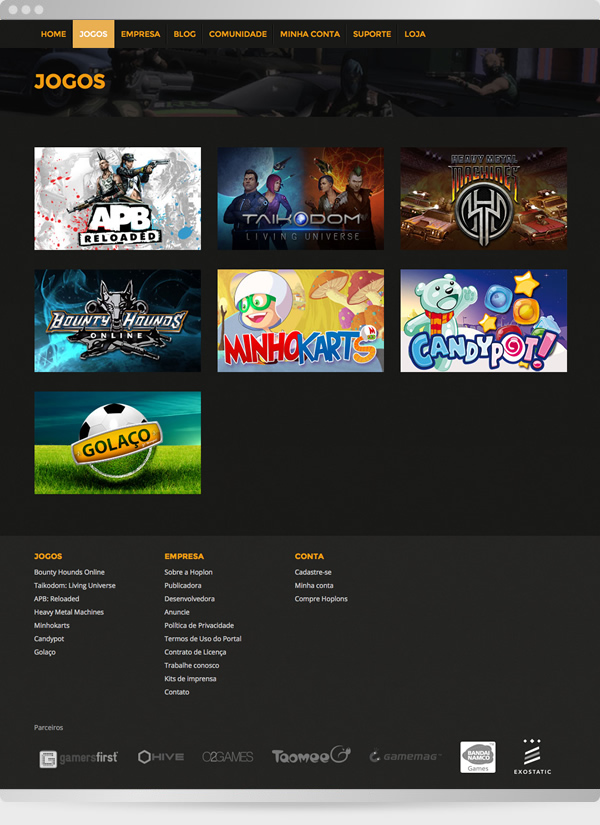Click the Minhokarts game thumbnail
The image size is (600, 825).
301,320
